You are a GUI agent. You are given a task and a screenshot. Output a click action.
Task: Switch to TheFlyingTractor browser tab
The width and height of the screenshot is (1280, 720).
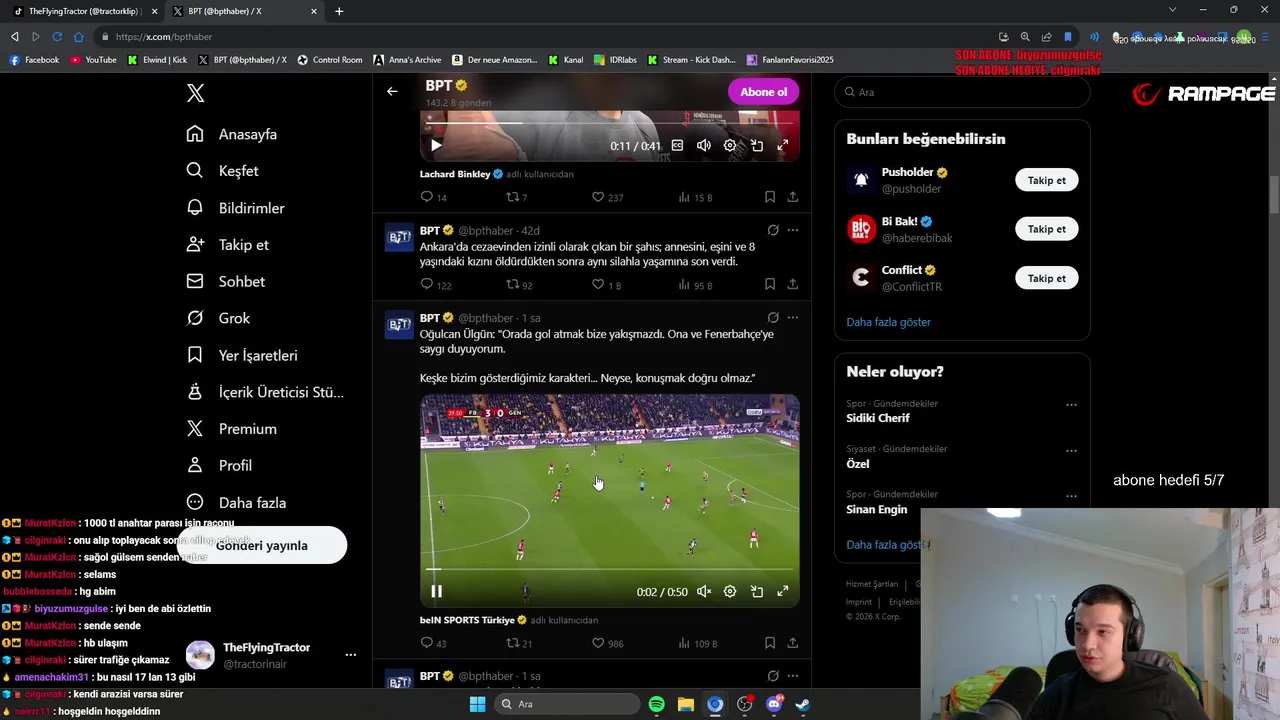point(84,11)
